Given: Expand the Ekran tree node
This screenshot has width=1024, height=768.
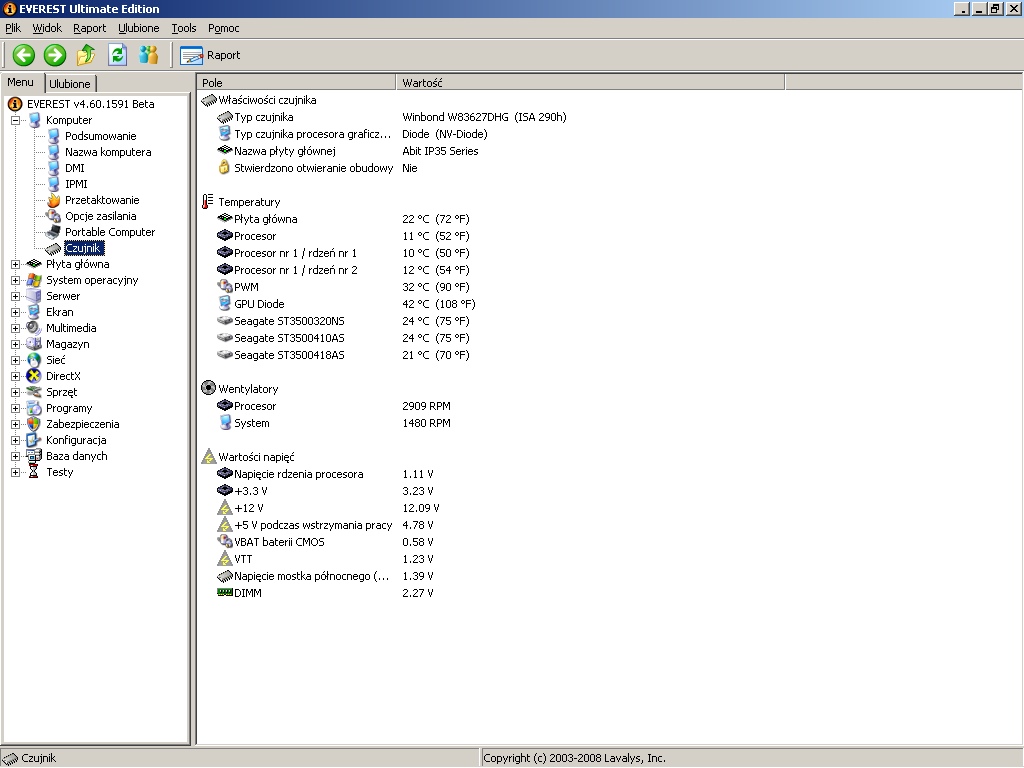Looking at the screenshot, I should [x=16, y=312].
